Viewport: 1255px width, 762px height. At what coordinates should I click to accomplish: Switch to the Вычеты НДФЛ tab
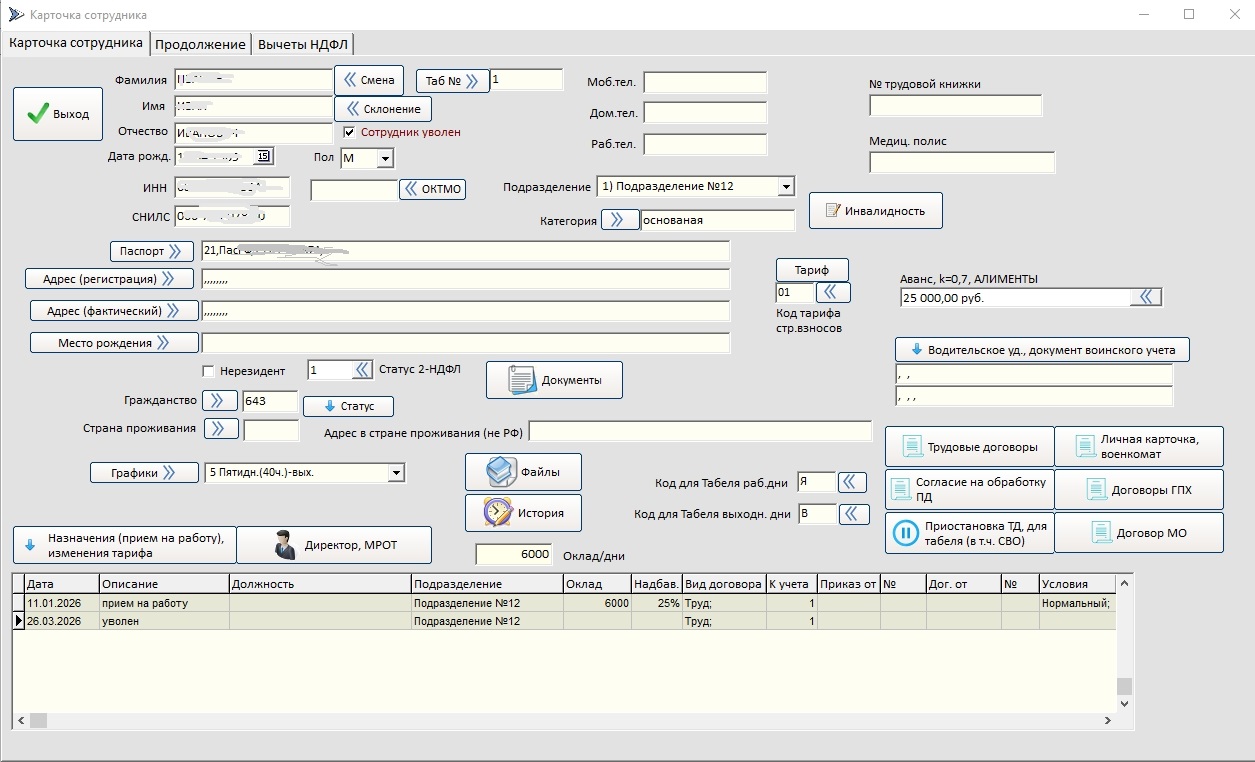pyautogui.click(x=303, y=44)
